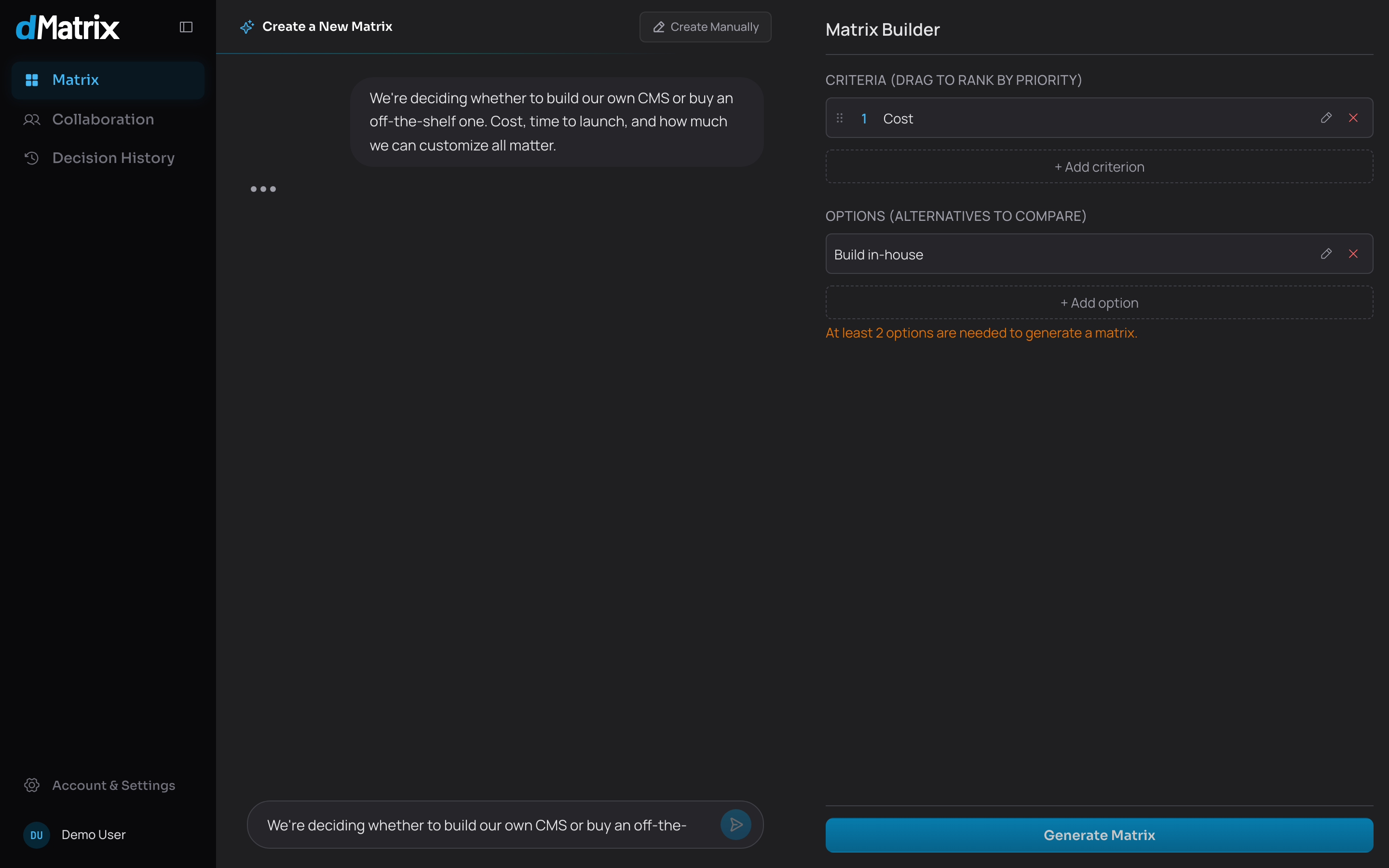The height and width of the screenshot is (868, 1389).
Task: Click the pencil icon in Create Manually
Action: 659,27
